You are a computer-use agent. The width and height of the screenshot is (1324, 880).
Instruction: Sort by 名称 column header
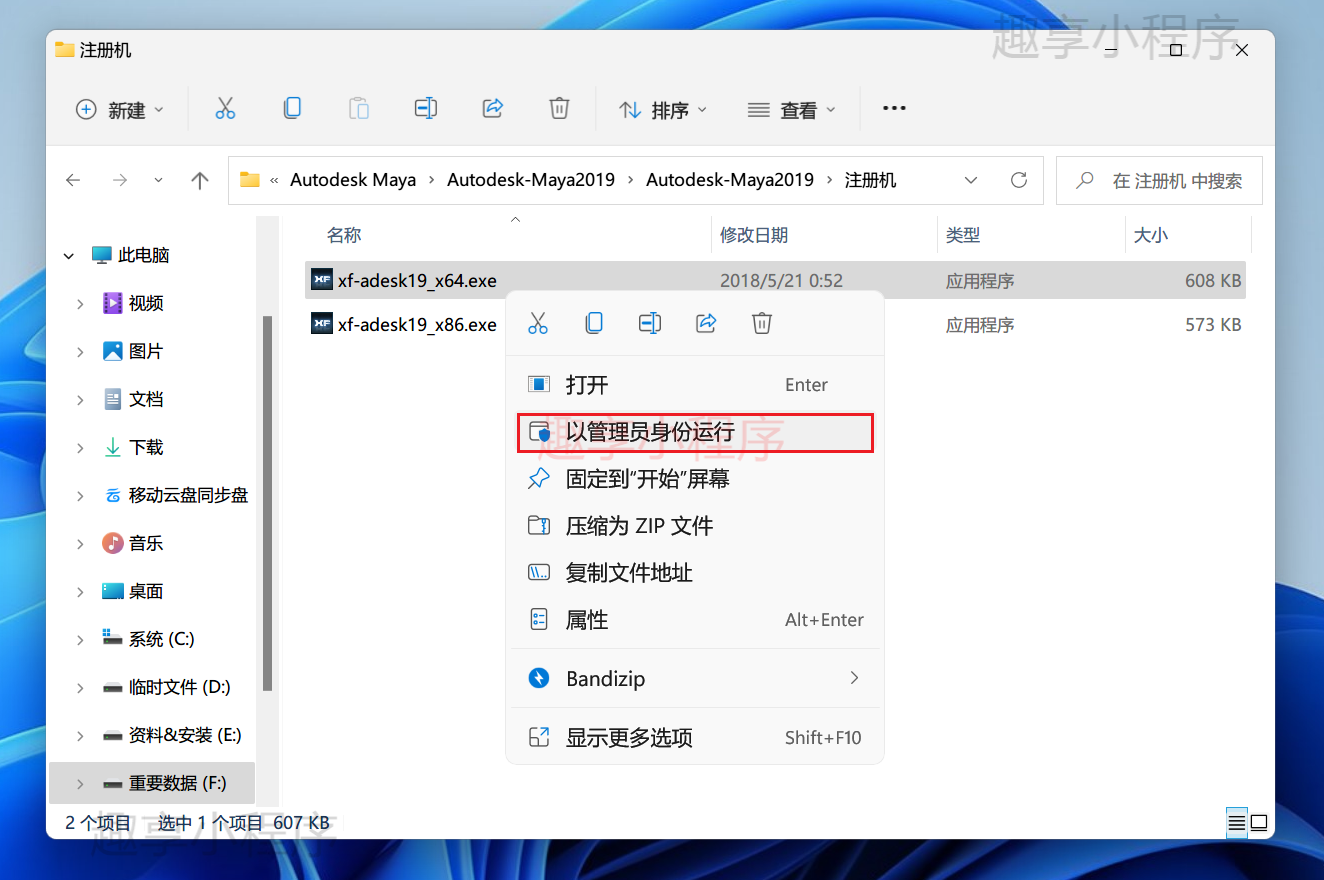click(344, 235)
